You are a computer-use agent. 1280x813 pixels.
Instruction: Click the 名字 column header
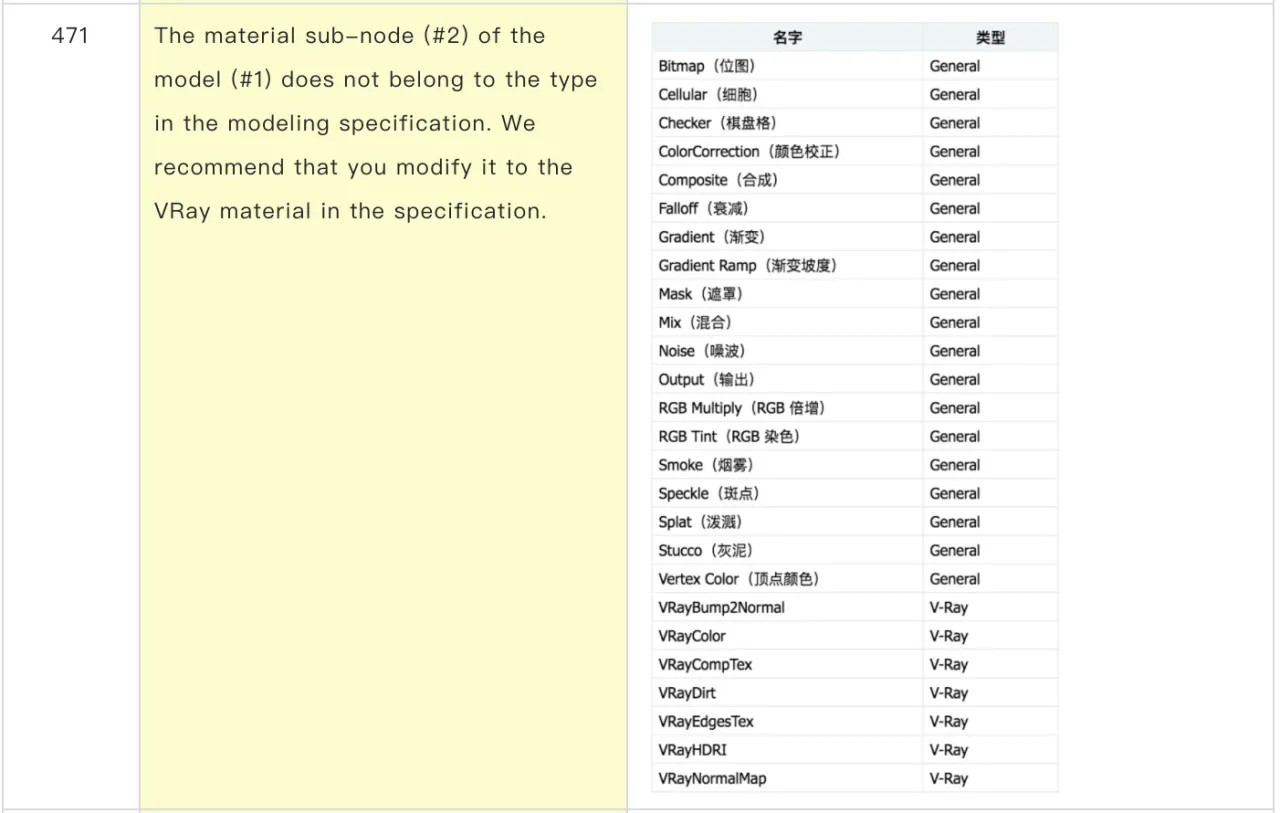tap(786, 37)
